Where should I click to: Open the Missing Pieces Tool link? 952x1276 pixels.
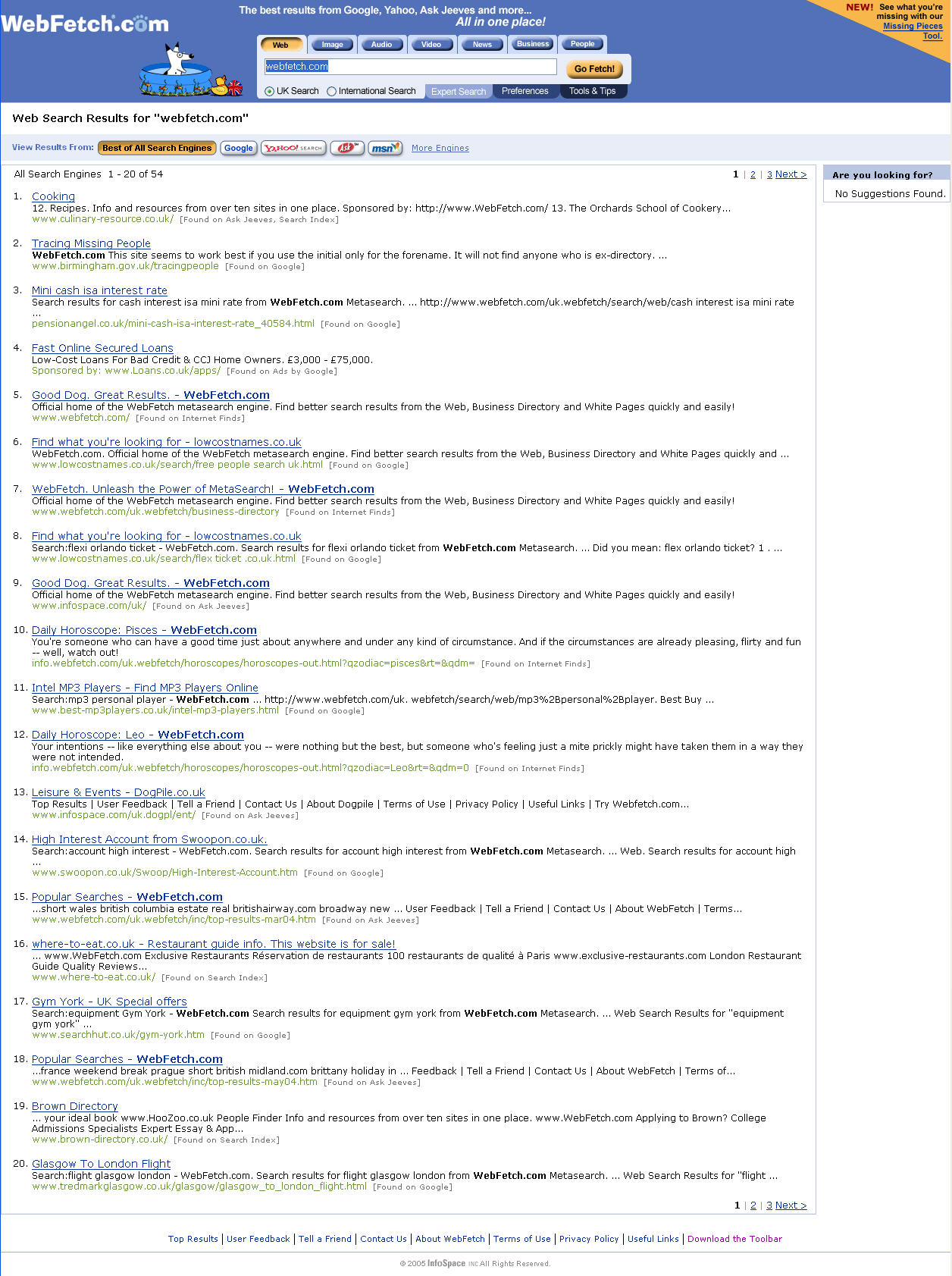(x=913, y=30)
